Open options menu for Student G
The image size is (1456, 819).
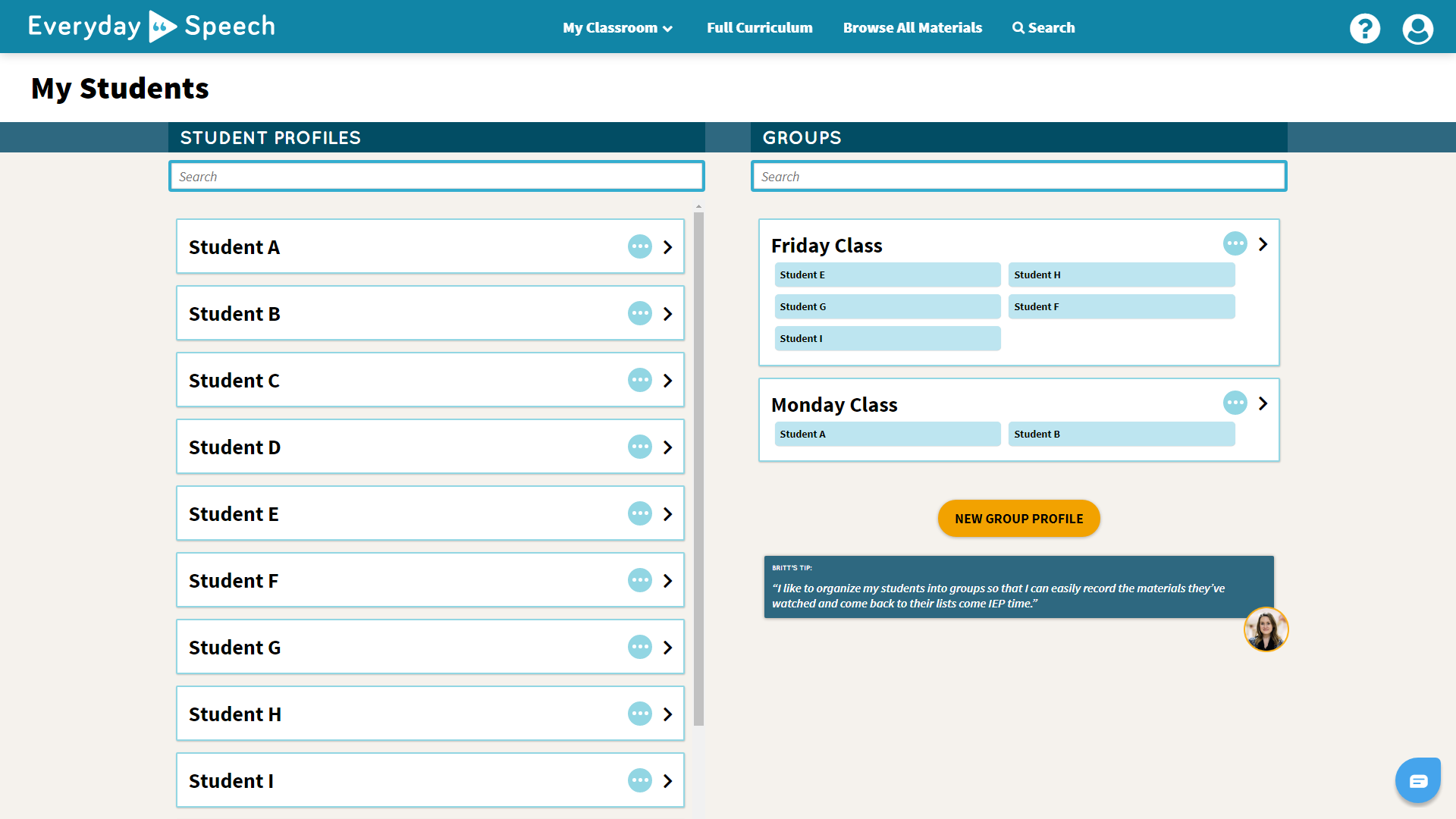tap(640, 647)
